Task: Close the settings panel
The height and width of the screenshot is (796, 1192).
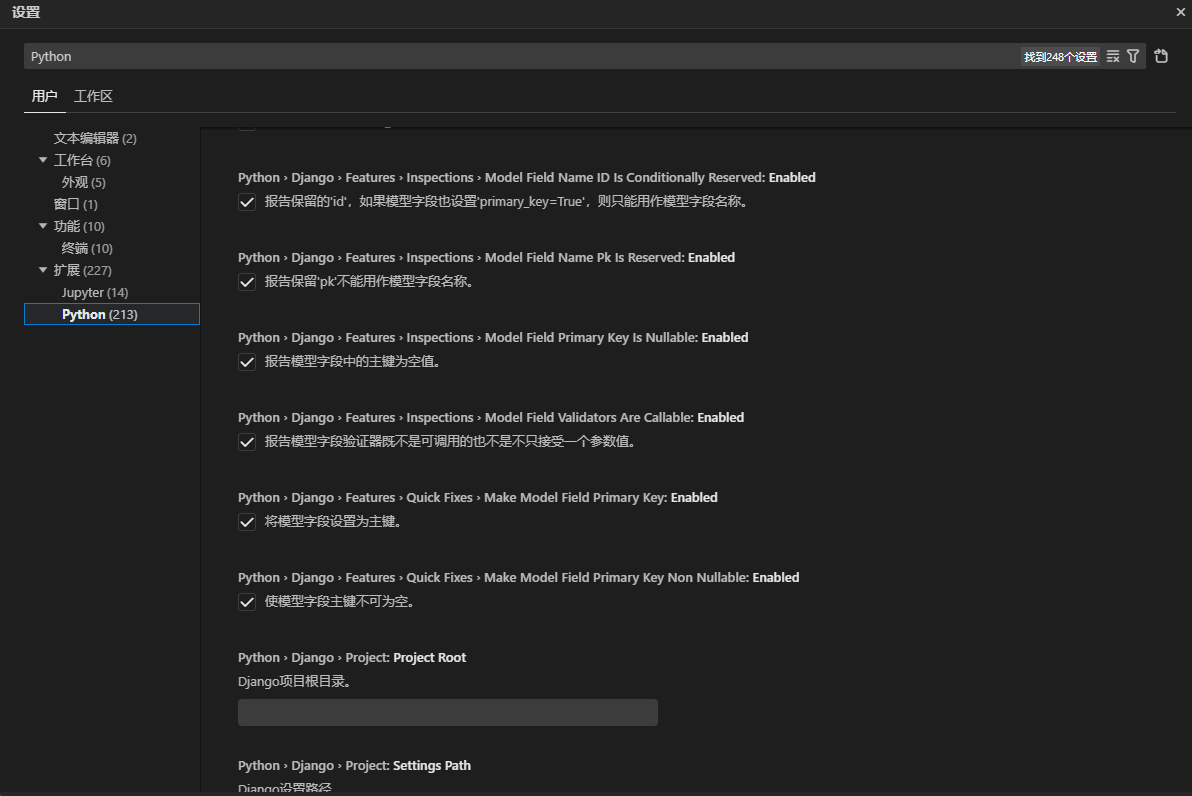Action: point(1181,12)
